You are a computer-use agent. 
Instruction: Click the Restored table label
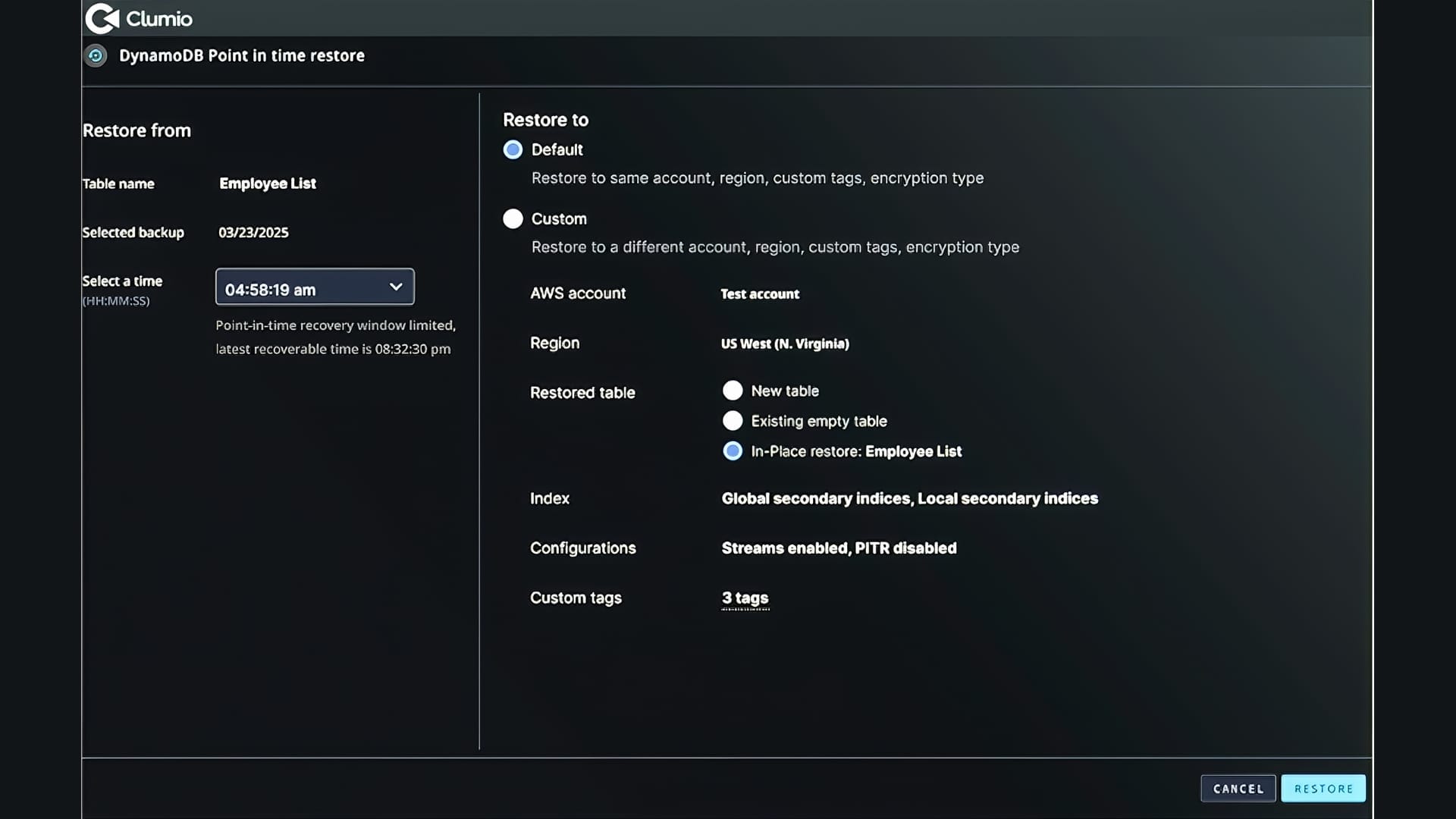pyautogui.click(x=582, y=393)
